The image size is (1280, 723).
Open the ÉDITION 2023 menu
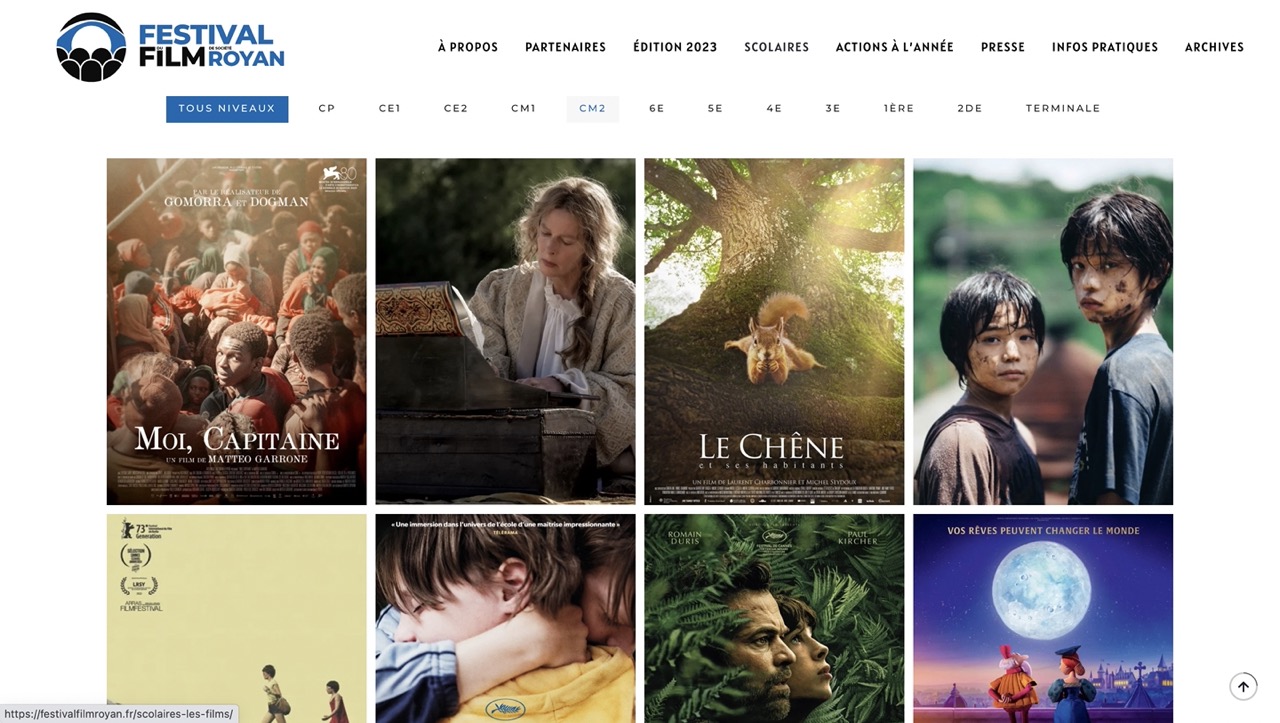click(x=675, y=47)
